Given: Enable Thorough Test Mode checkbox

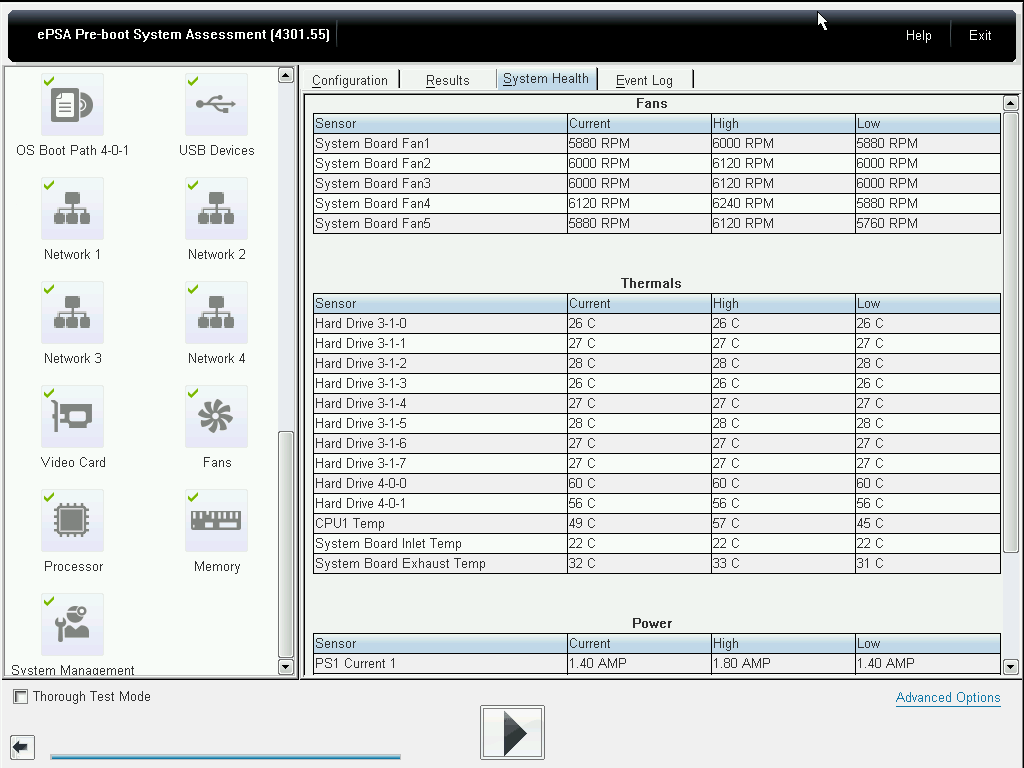Looking at the screenshot, I should [x=20, y=697].
